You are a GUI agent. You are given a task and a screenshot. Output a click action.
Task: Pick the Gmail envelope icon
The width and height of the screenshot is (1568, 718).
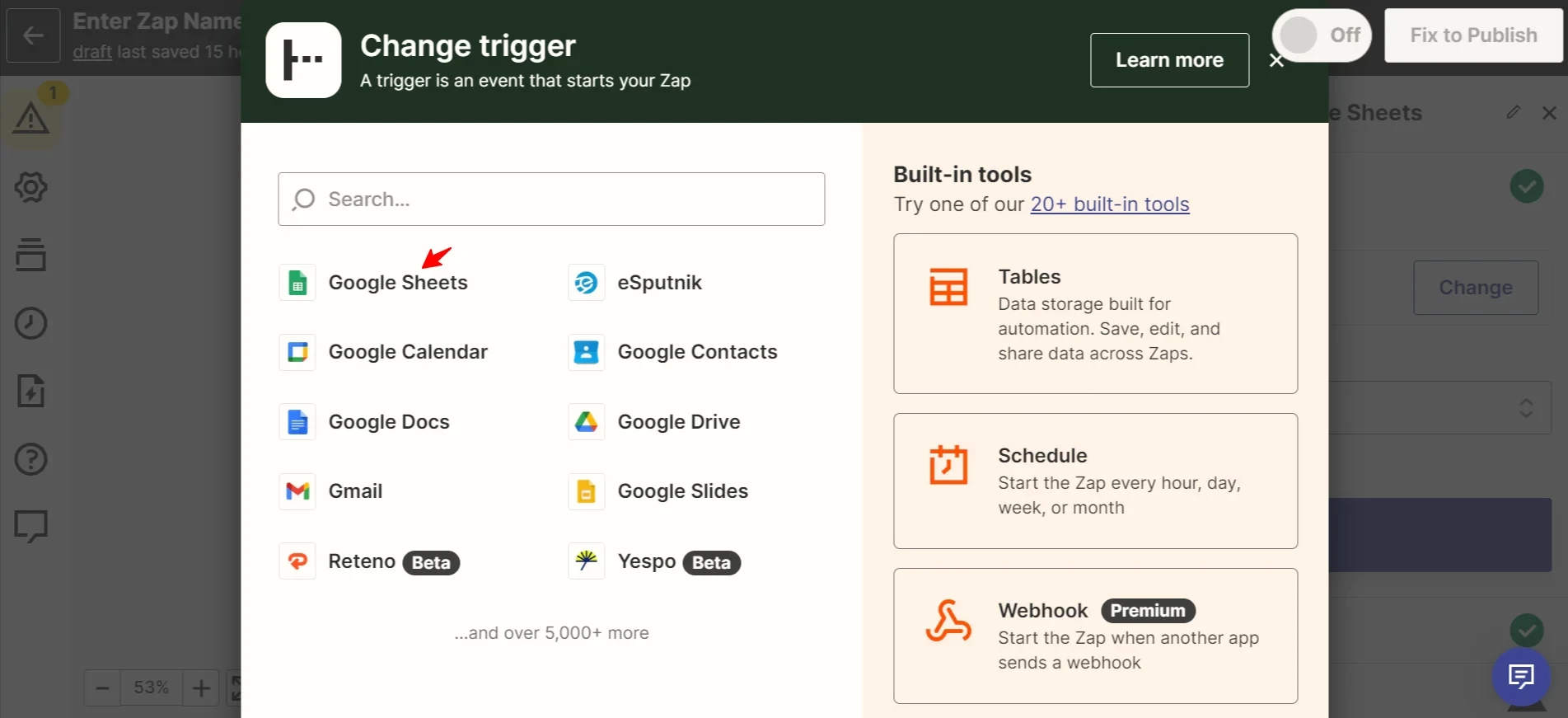(297, 491)
